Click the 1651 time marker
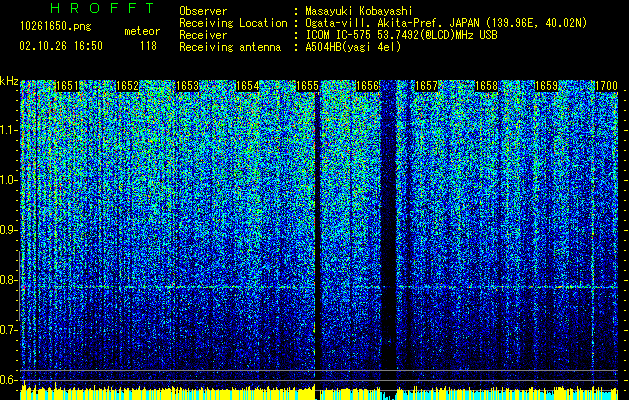The image size is (629, 400). coord(67,86)
